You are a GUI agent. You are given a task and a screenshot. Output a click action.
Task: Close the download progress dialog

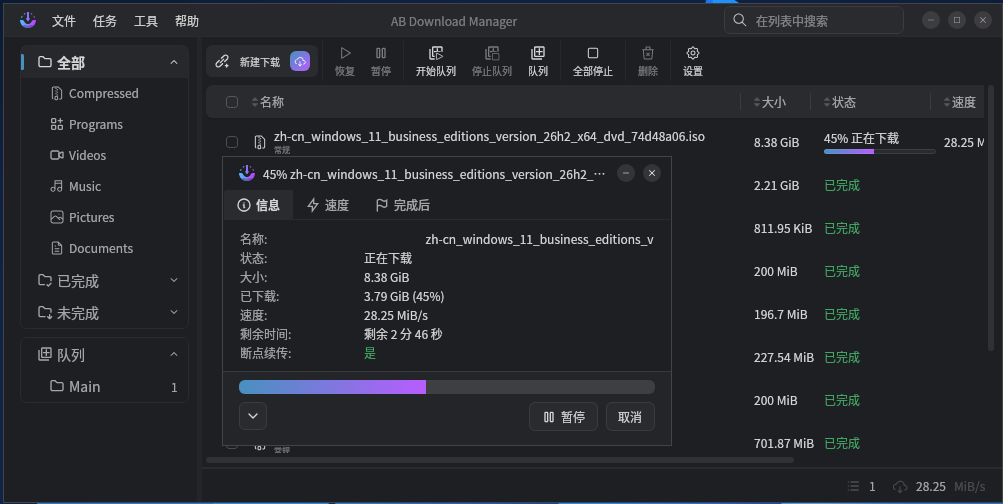point(652,173)
